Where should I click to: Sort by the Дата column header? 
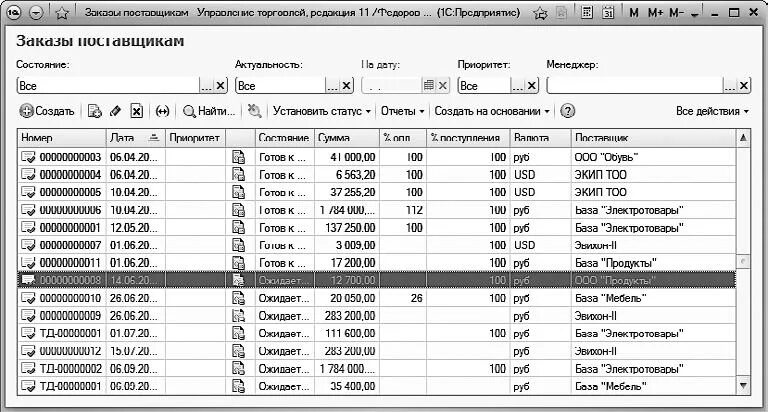tap(136, 138)
